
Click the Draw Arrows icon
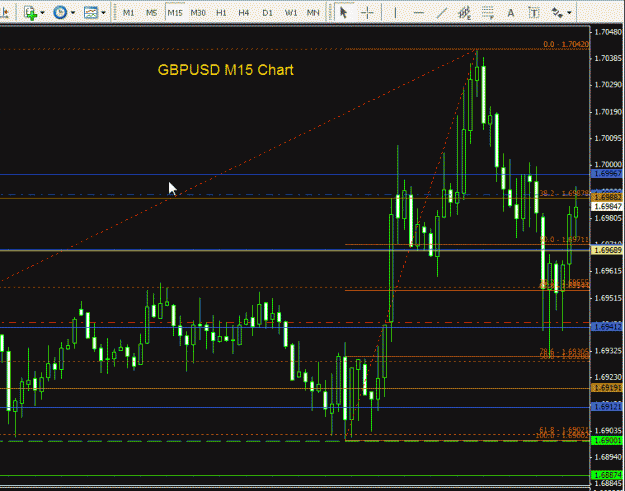[557, 13]
